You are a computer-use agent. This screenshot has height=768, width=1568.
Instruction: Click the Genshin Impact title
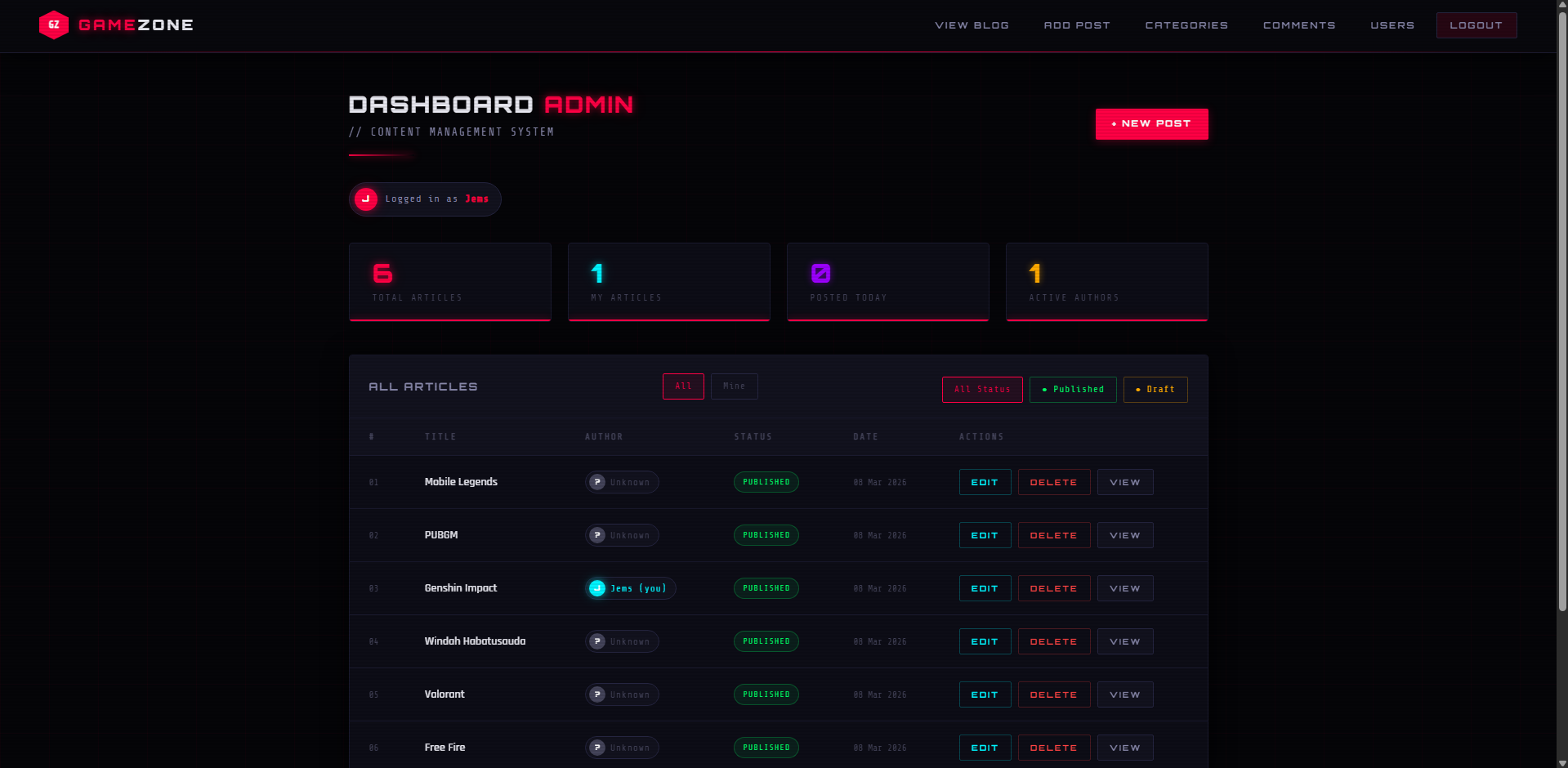click(x=461, y=588)
